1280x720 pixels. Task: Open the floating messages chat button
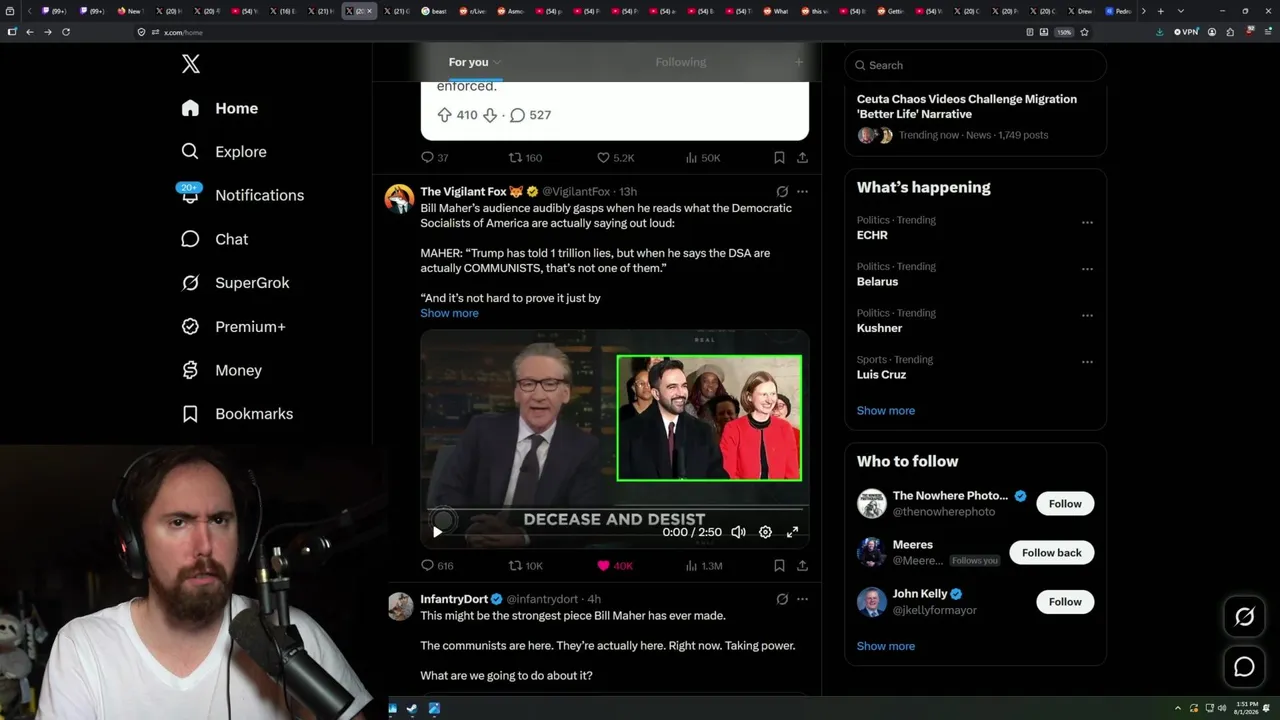[x=1244, y=666]
